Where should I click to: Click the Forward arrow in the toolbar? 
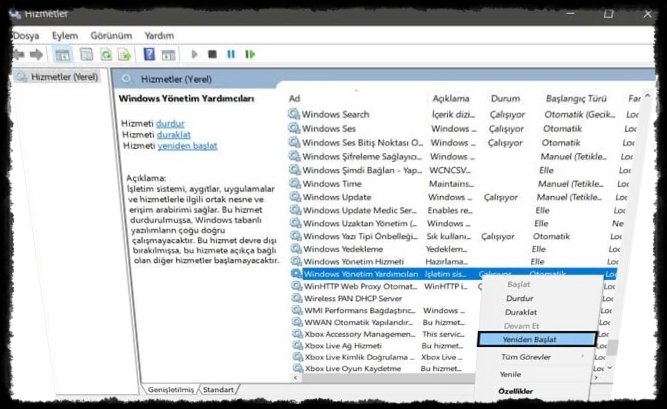(36, 54)
